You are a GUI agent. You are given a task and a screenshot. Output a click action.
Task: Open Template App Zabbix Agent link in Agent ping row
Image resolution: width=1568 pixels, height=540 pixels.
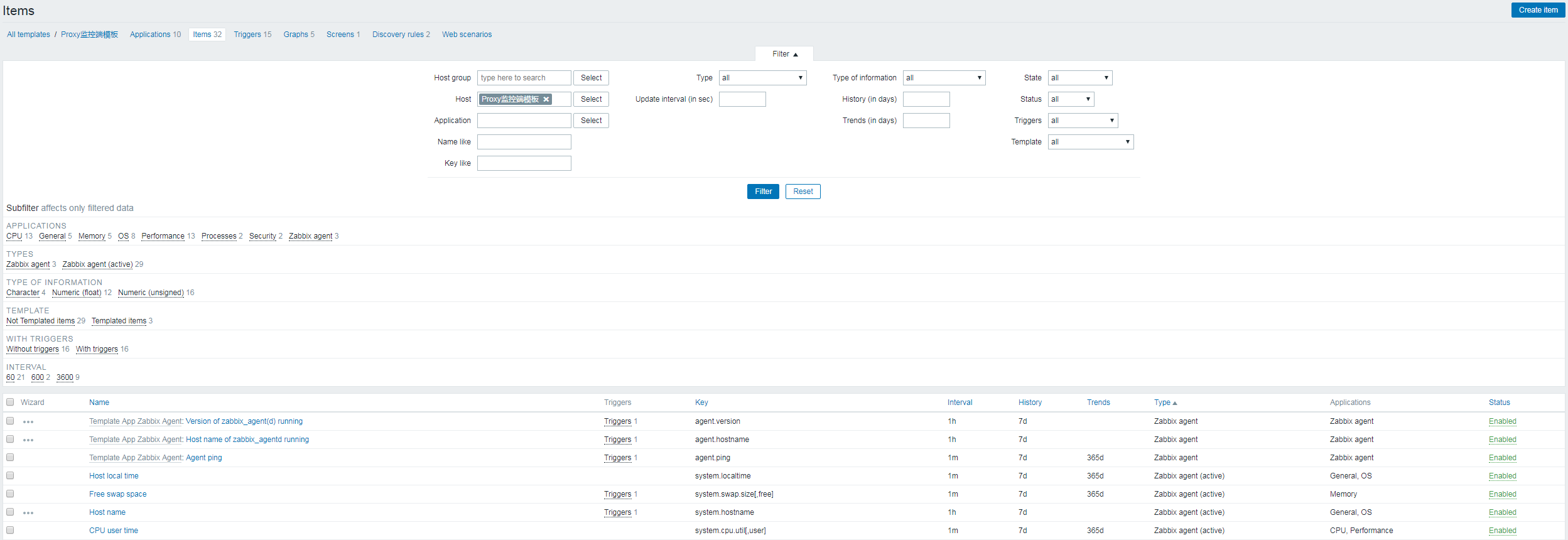136,458
